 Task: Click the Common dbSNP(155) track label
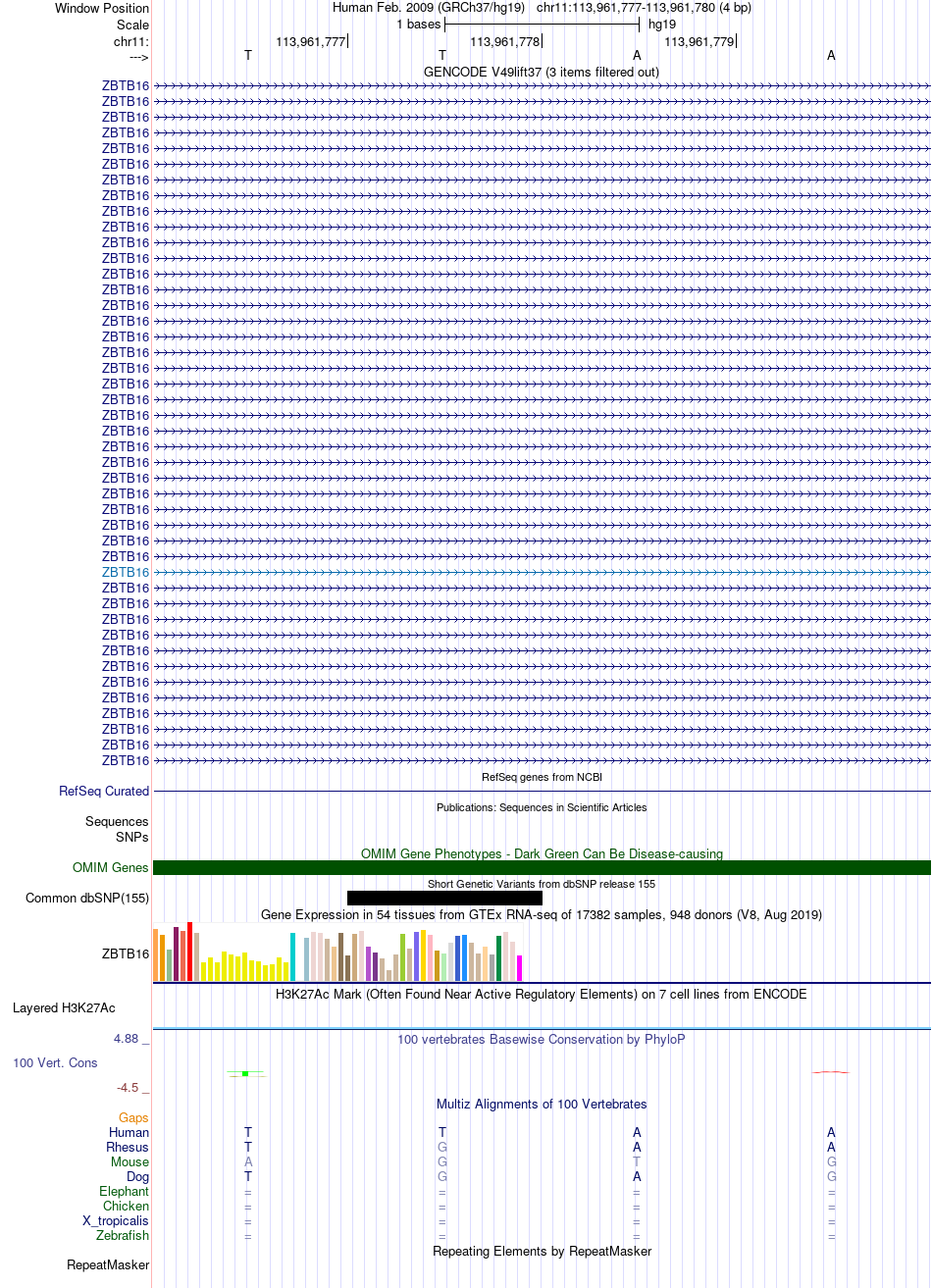coord(87,898)
